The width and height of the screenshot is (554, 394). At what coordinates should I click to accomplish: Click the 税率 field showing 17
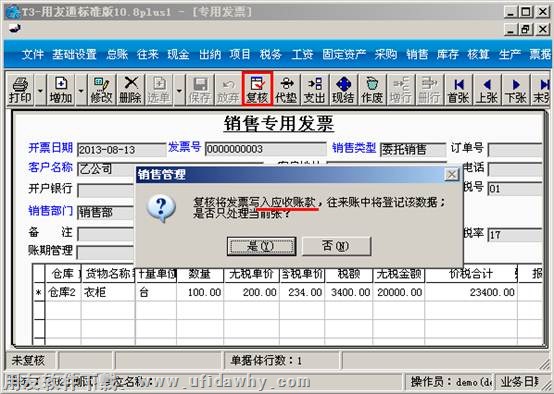515,235
